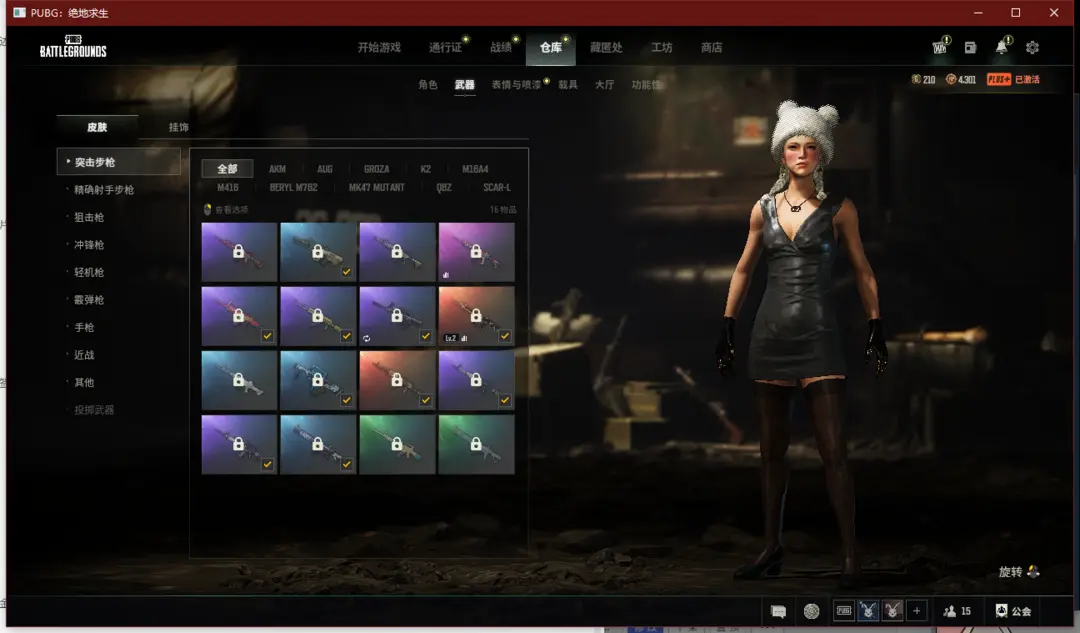Toggle check on second-row tan rifle skin

346,336
